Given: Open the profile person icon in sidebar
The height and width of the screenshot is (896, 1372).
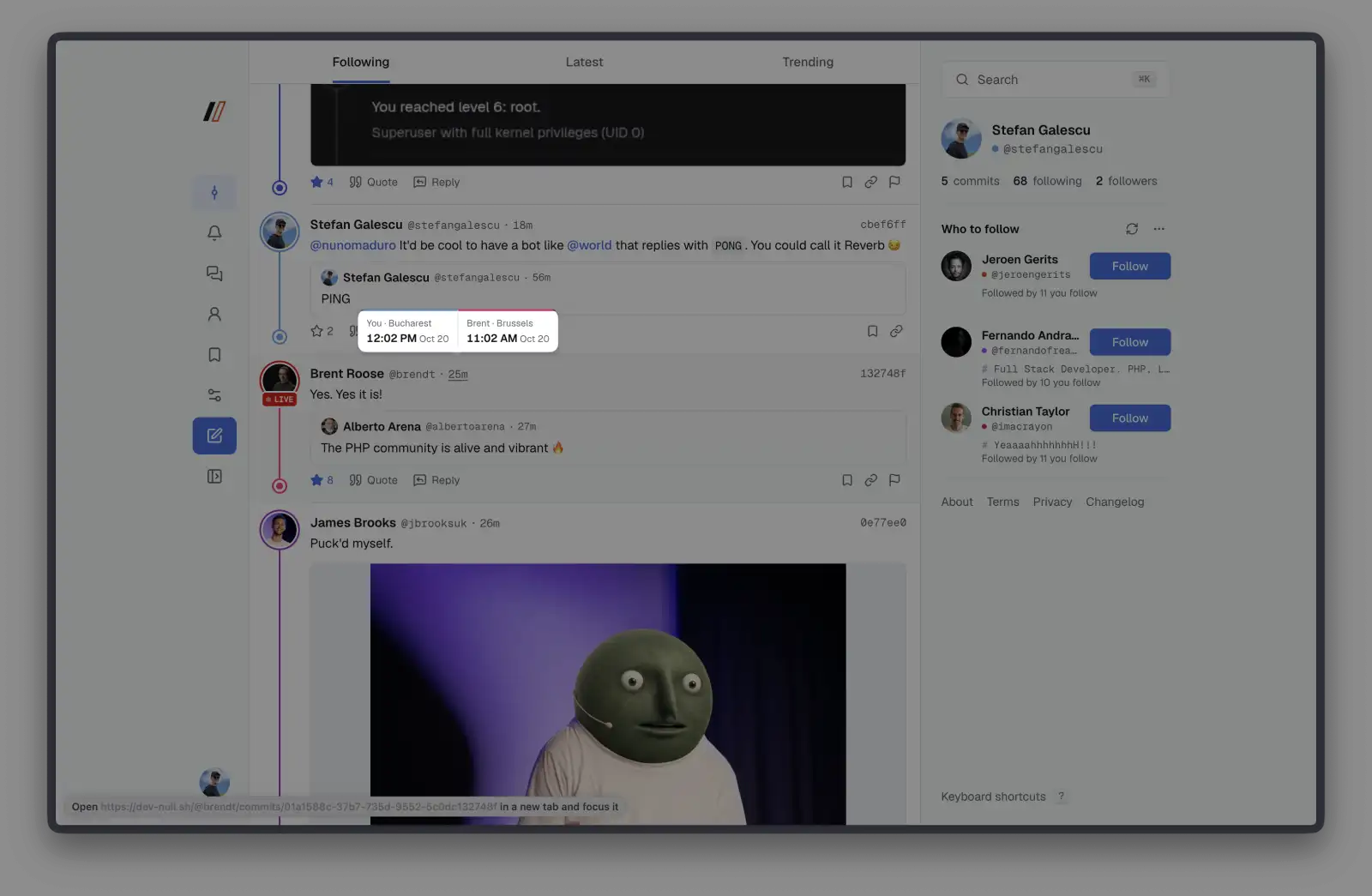Looking at the screenshot, I should pyautogui.click(x=214, y=315).
